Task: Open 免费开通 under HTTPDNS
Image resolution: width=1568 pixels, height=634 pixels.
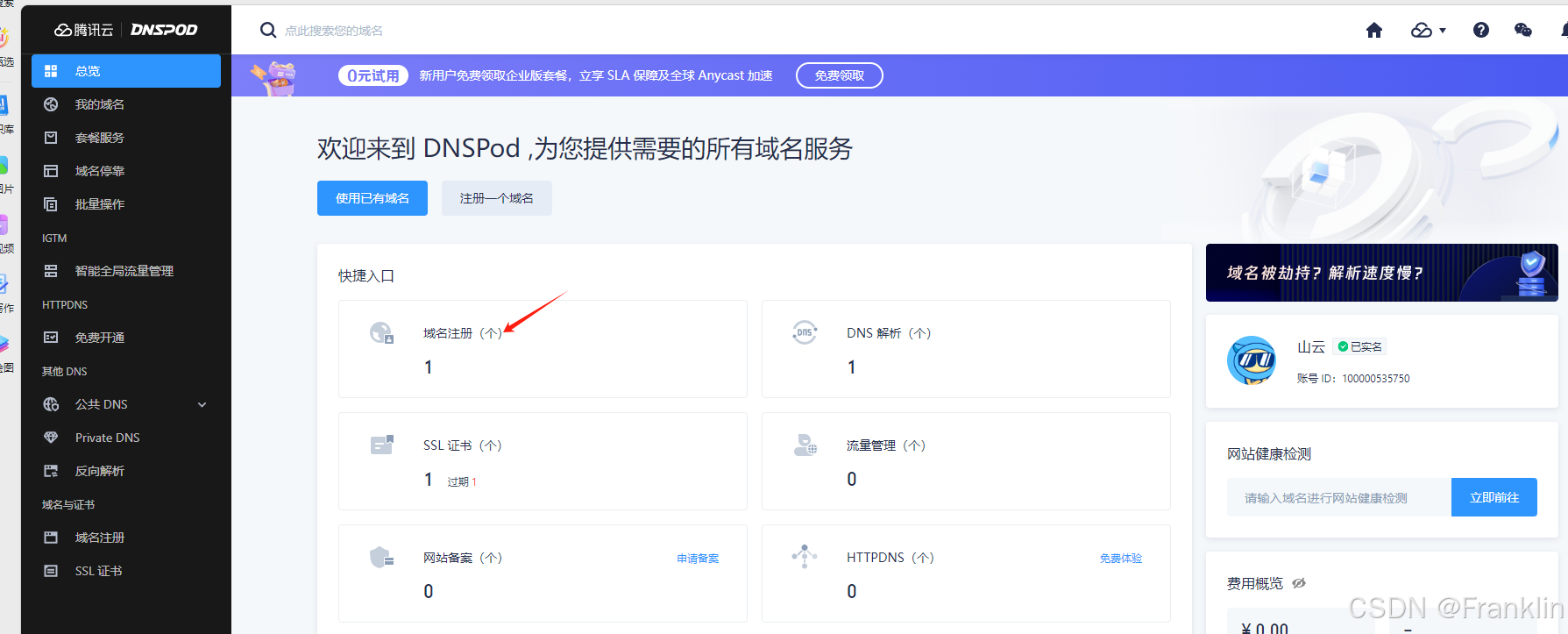Action: click(x=126, y=338)
